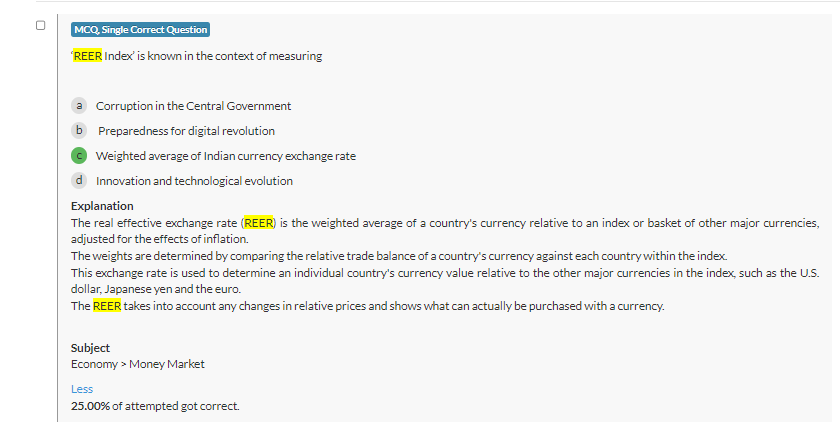840x429 pixels.
Task: Click the '25.00% of attempted got correct' statistic
Action: (155, 406)
